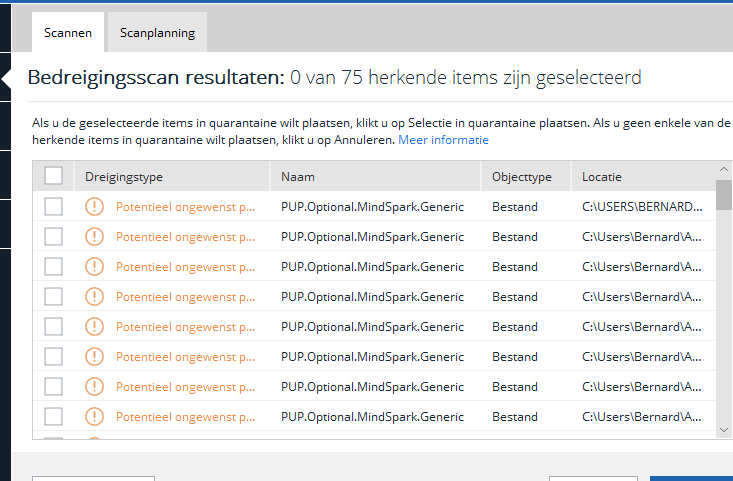Screen dimensions: 733x481
Task: Click the orange warning icon in first row
Action: point(95,207)
